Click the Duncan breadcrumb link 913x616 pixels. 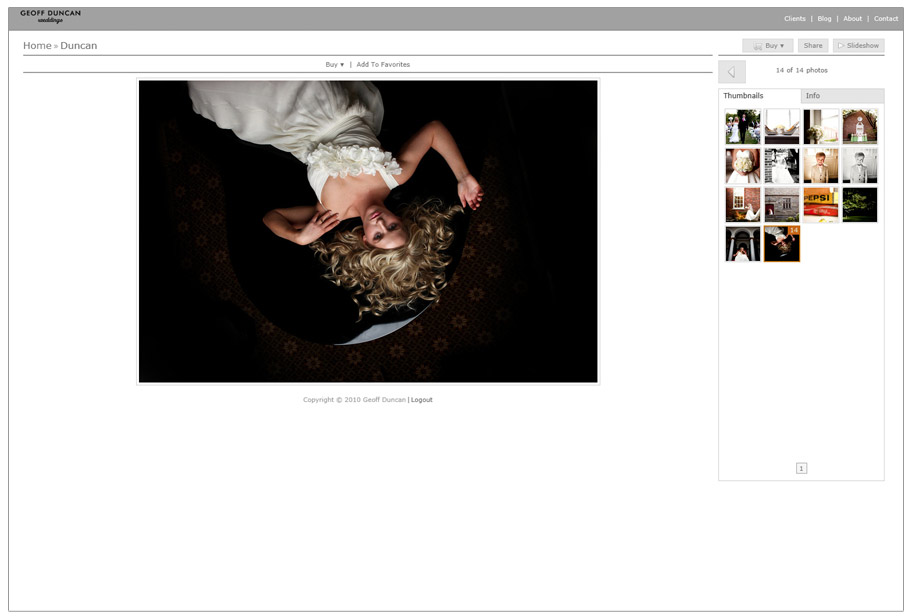[79, 45]
